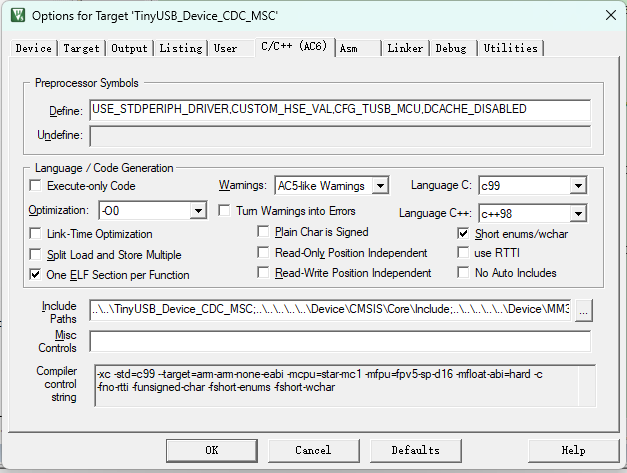Switch to the Target tab
This screenshot has height=473, width=627.
pyautogui.click(x=81, y=48)
